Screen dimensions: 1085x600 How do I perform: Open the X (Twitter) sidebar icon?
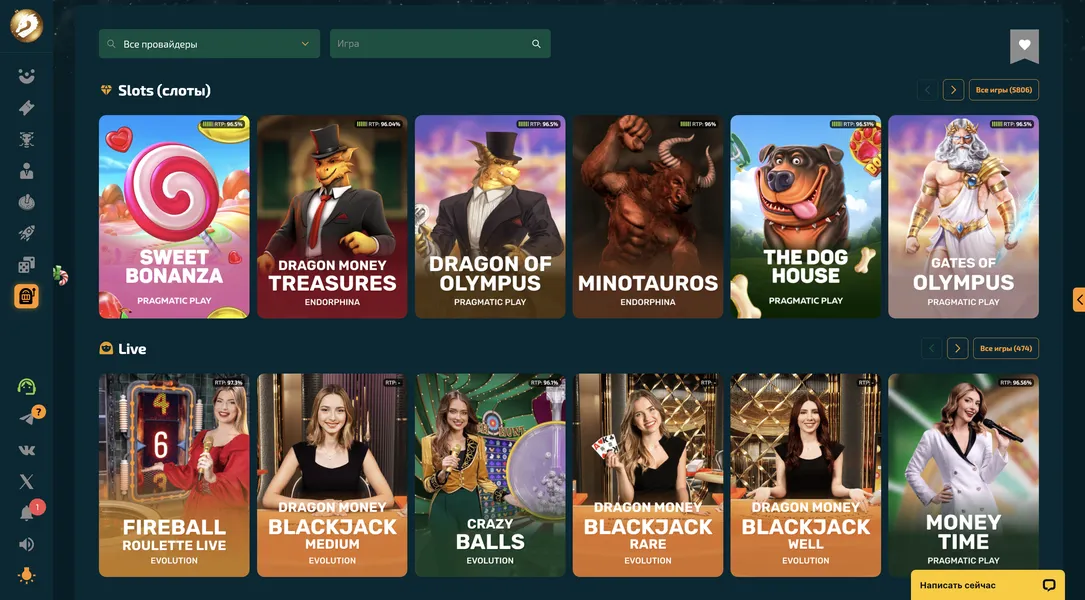tap(26, 482)
